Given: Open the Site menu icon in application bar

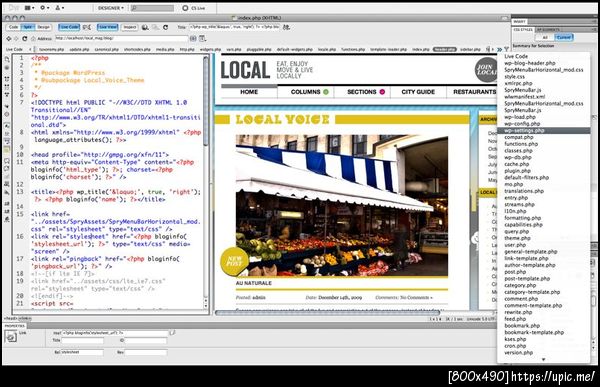Looking at the screenshot, I should 59,8.
